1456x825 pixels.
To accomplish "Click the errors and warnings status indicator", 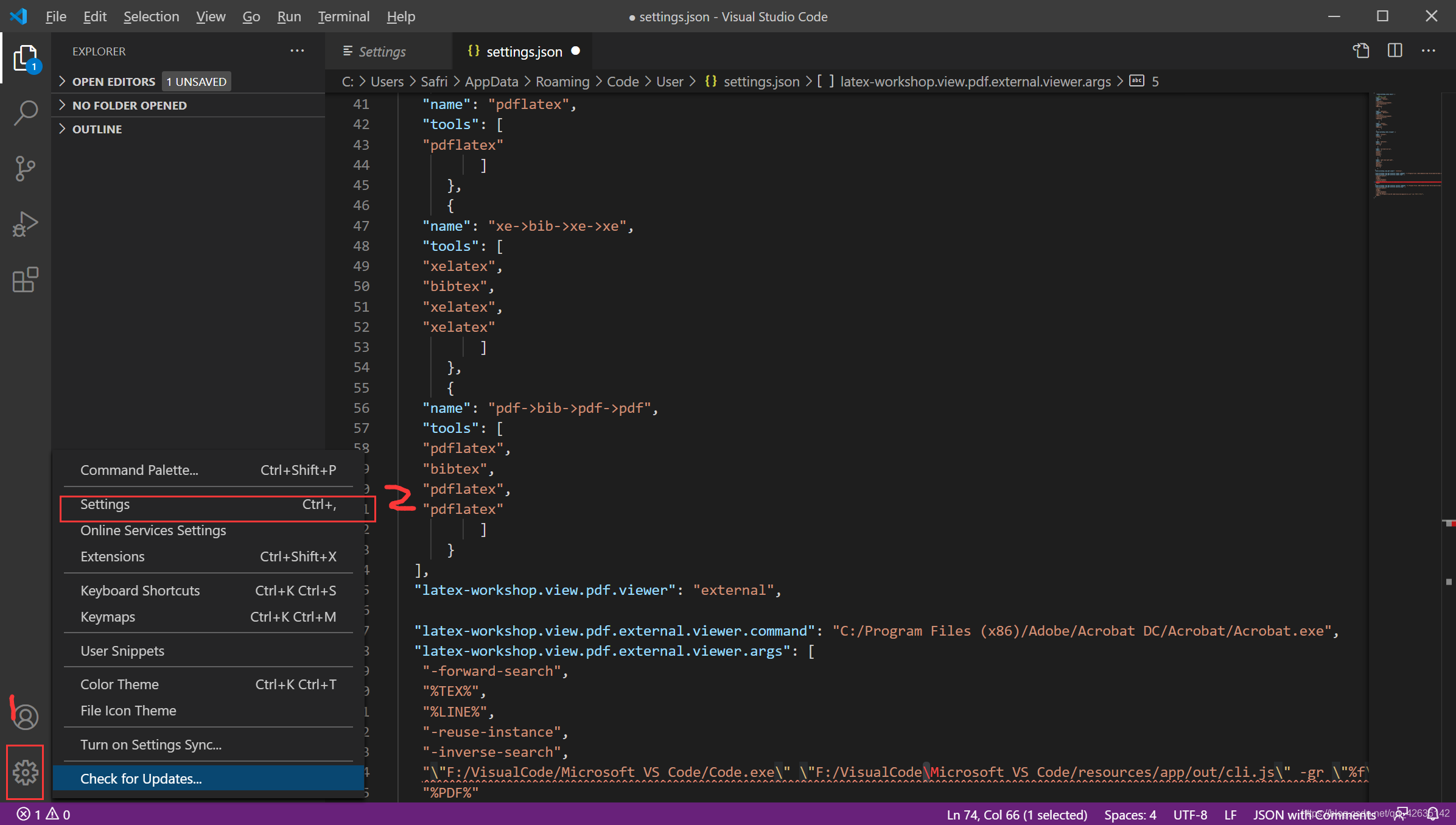I will pyautogui.click(x=44, y=814).
